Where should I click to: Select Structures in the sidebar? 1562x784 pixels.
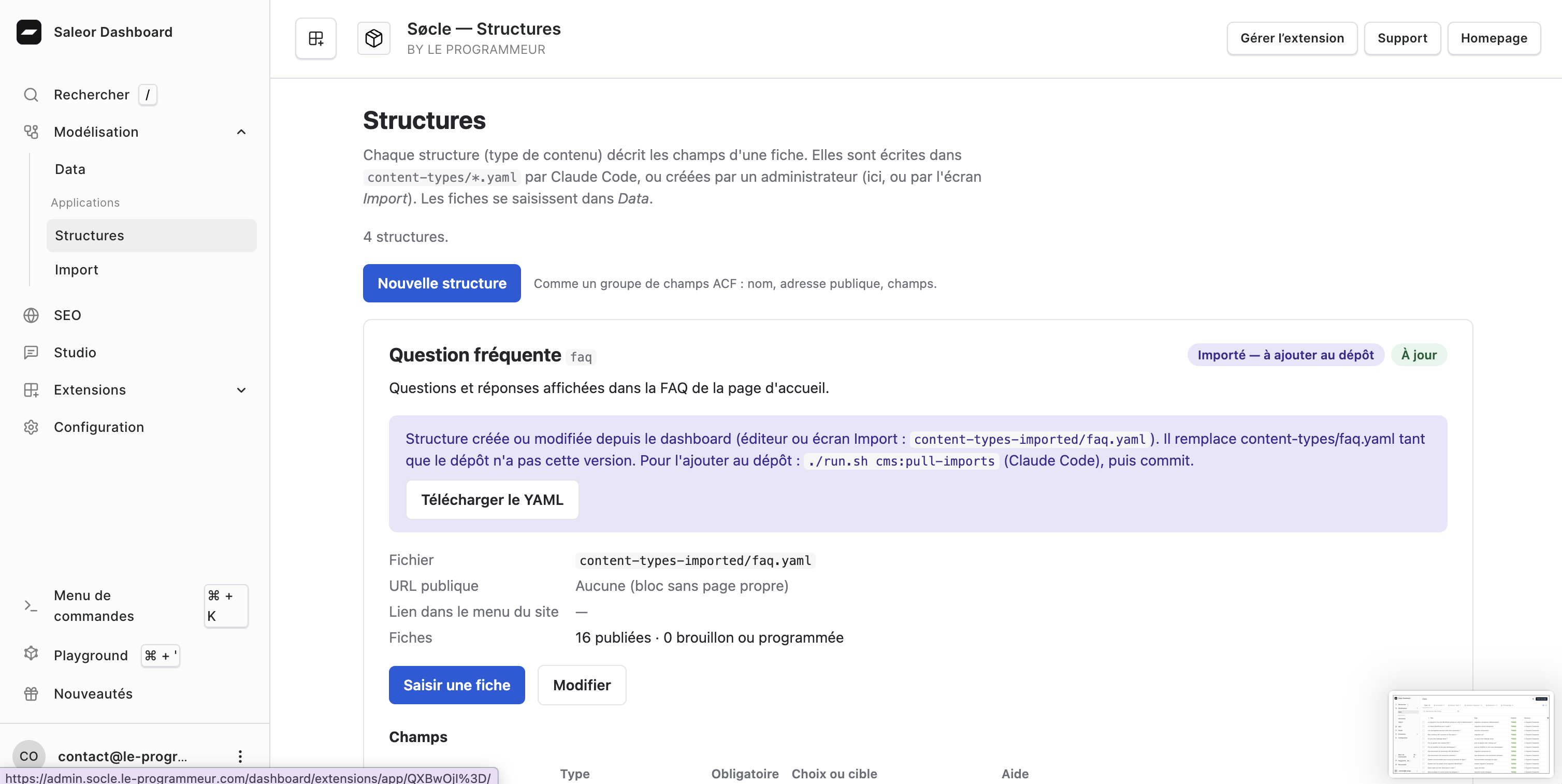click(x=152, y=235)
